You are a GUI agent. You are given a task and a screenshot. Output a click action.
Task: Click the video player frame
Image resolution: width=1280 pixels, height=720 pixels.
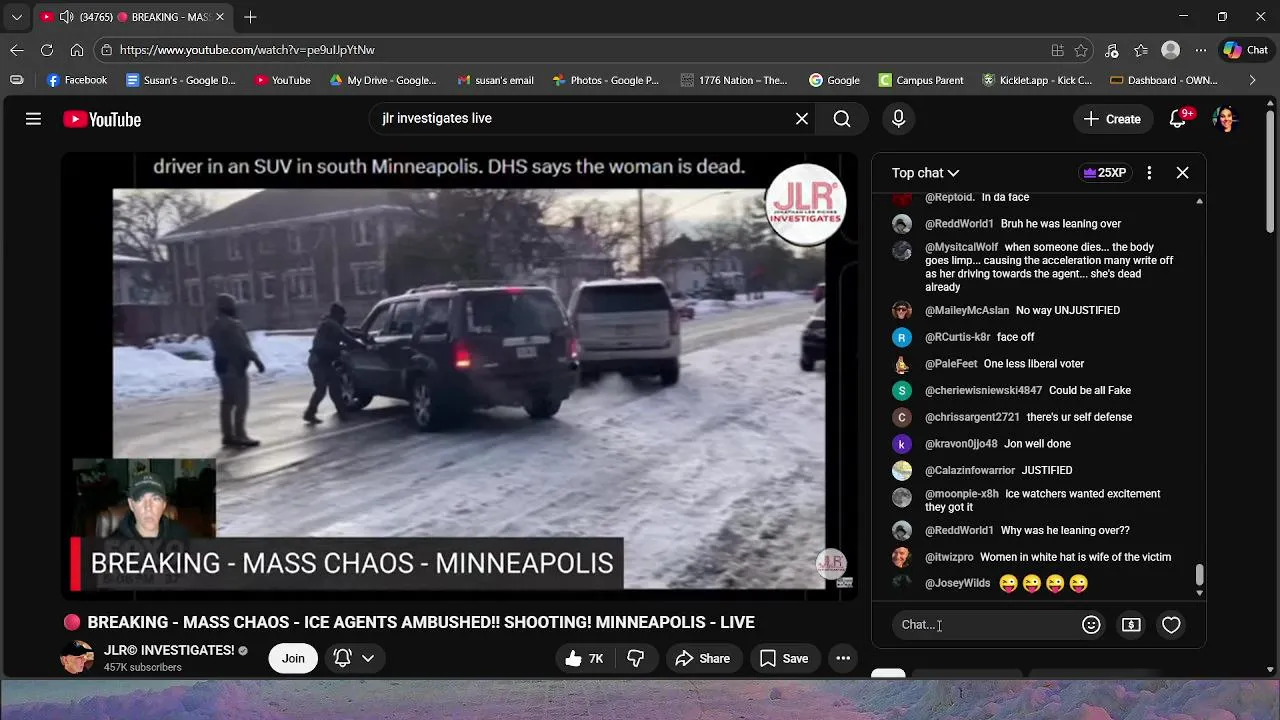(459, 377)
